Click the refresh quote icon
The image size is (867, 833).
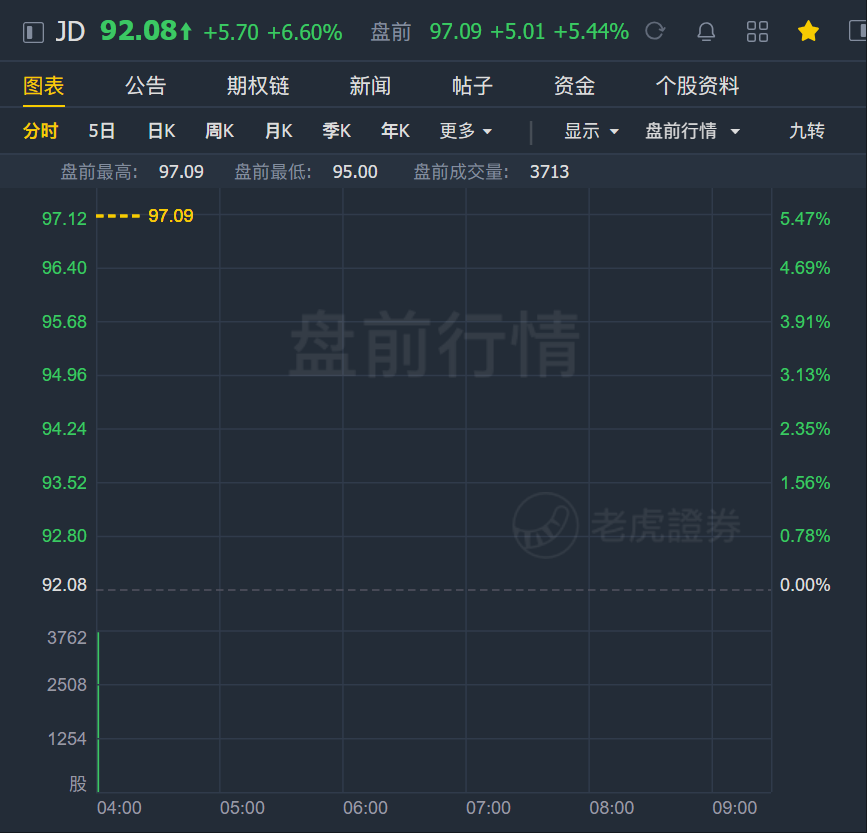pos(655,31)
